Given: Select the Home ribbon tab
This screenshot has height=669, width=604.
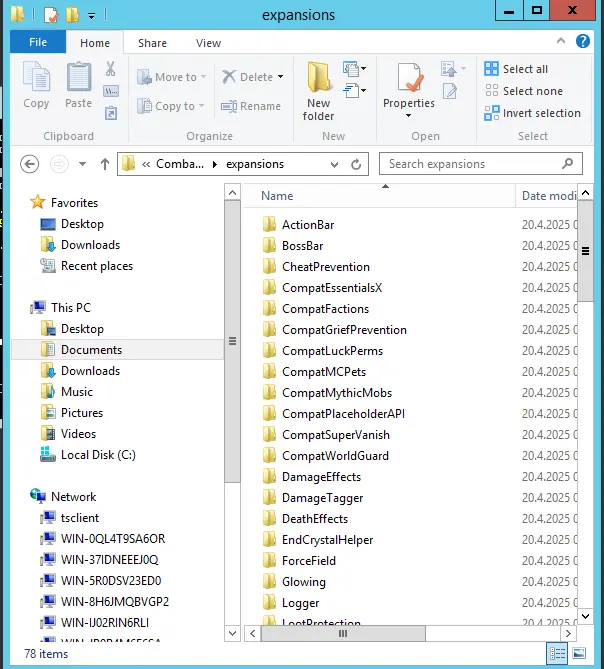Looking at the screenshot, I should (x=95, y=43).
